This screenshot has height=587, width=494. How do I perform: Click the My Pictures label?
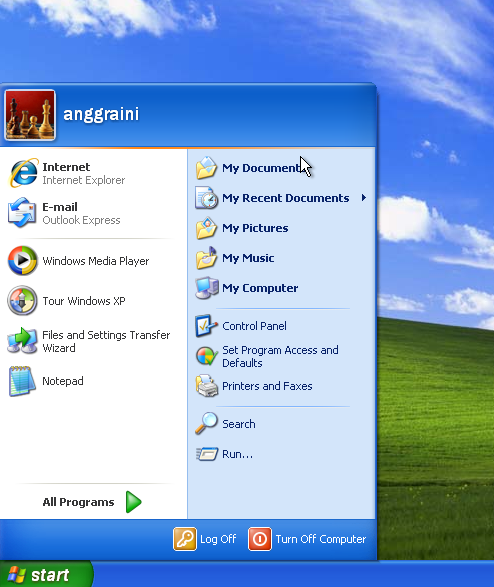pyautogui.click(x=255, y=228)
